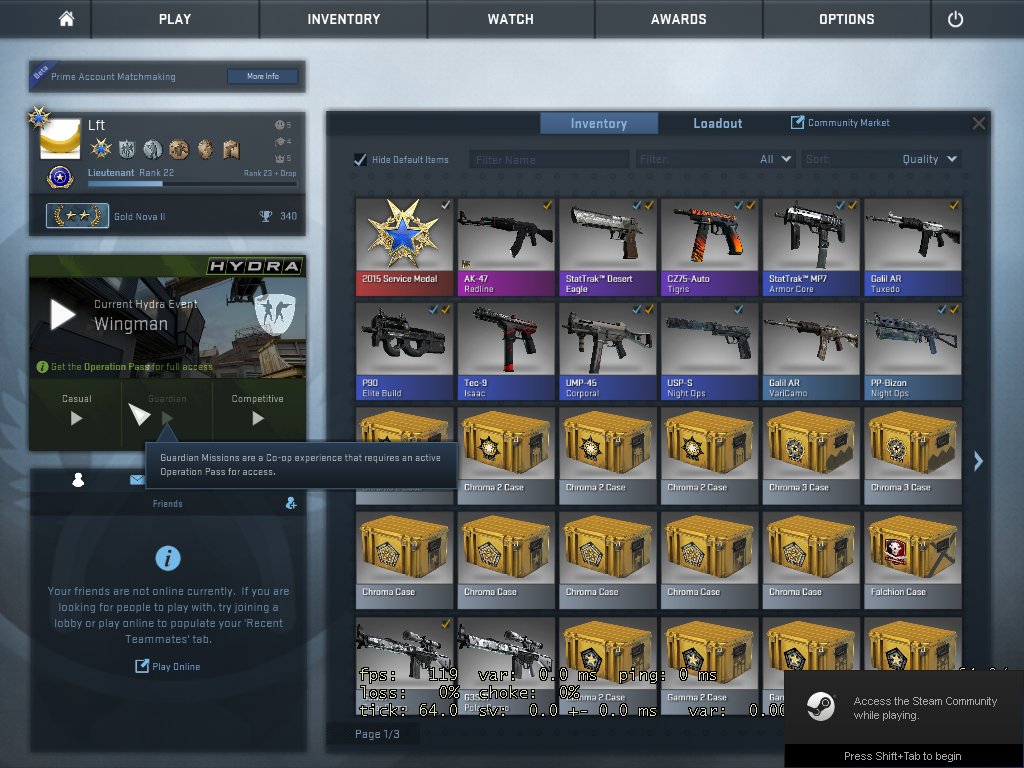Screen dimensions: 1024x768
Task: Switch to the Loadout tab
Action: [x=717, y=123]
